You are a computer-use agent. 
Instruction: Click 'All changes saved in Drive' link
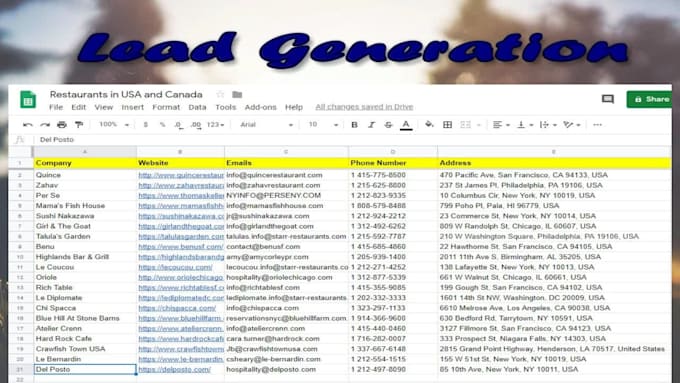364,107
